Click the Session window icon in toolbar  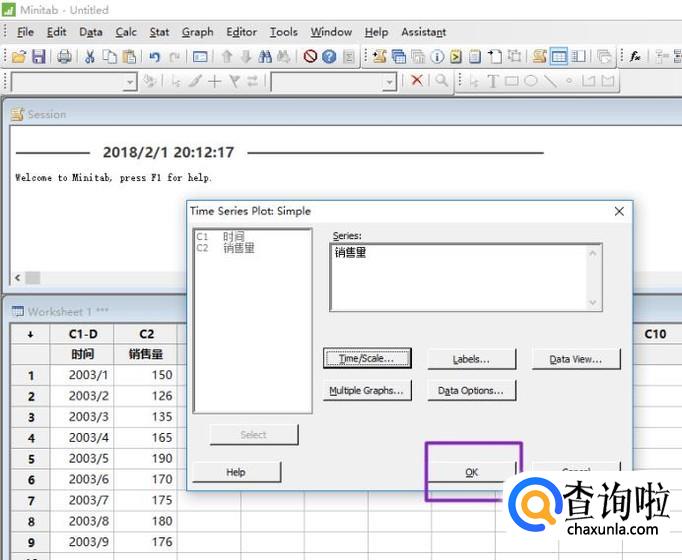pos(539,57)
